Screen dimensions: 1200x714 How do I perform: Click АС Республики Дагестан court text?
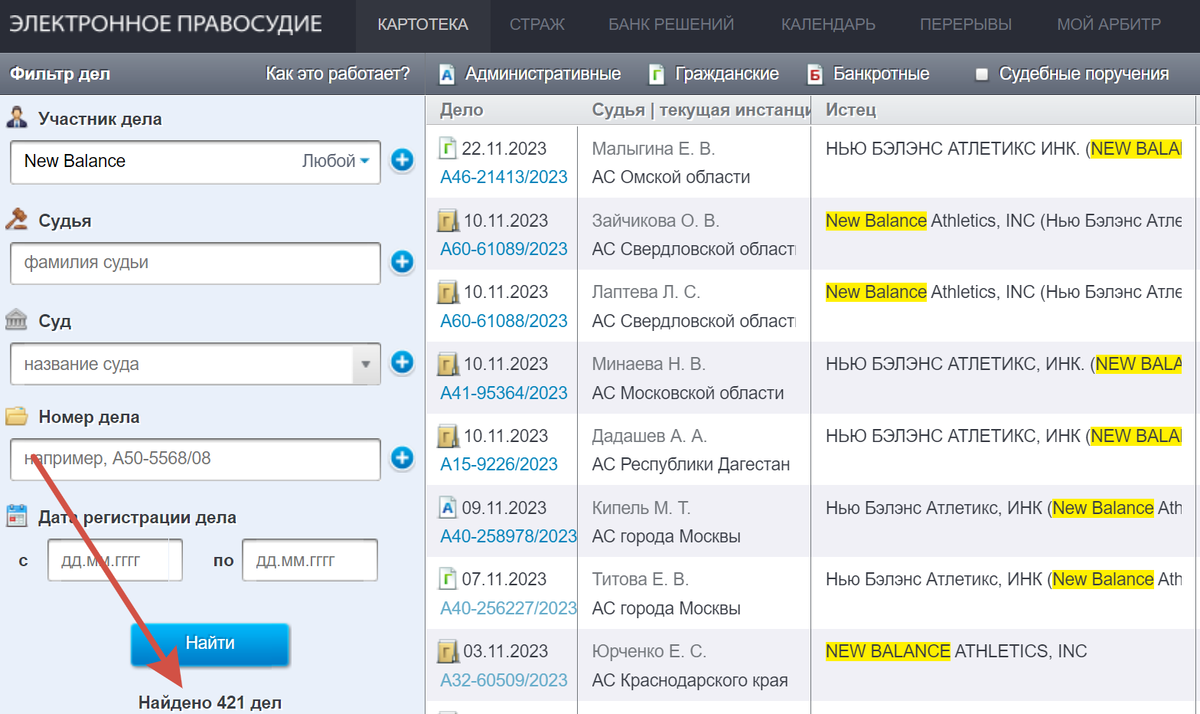pos(691,465)
